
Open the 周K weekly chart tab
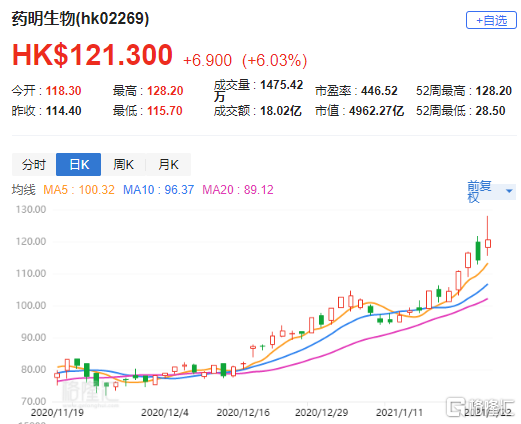click(x=123, y=164)
